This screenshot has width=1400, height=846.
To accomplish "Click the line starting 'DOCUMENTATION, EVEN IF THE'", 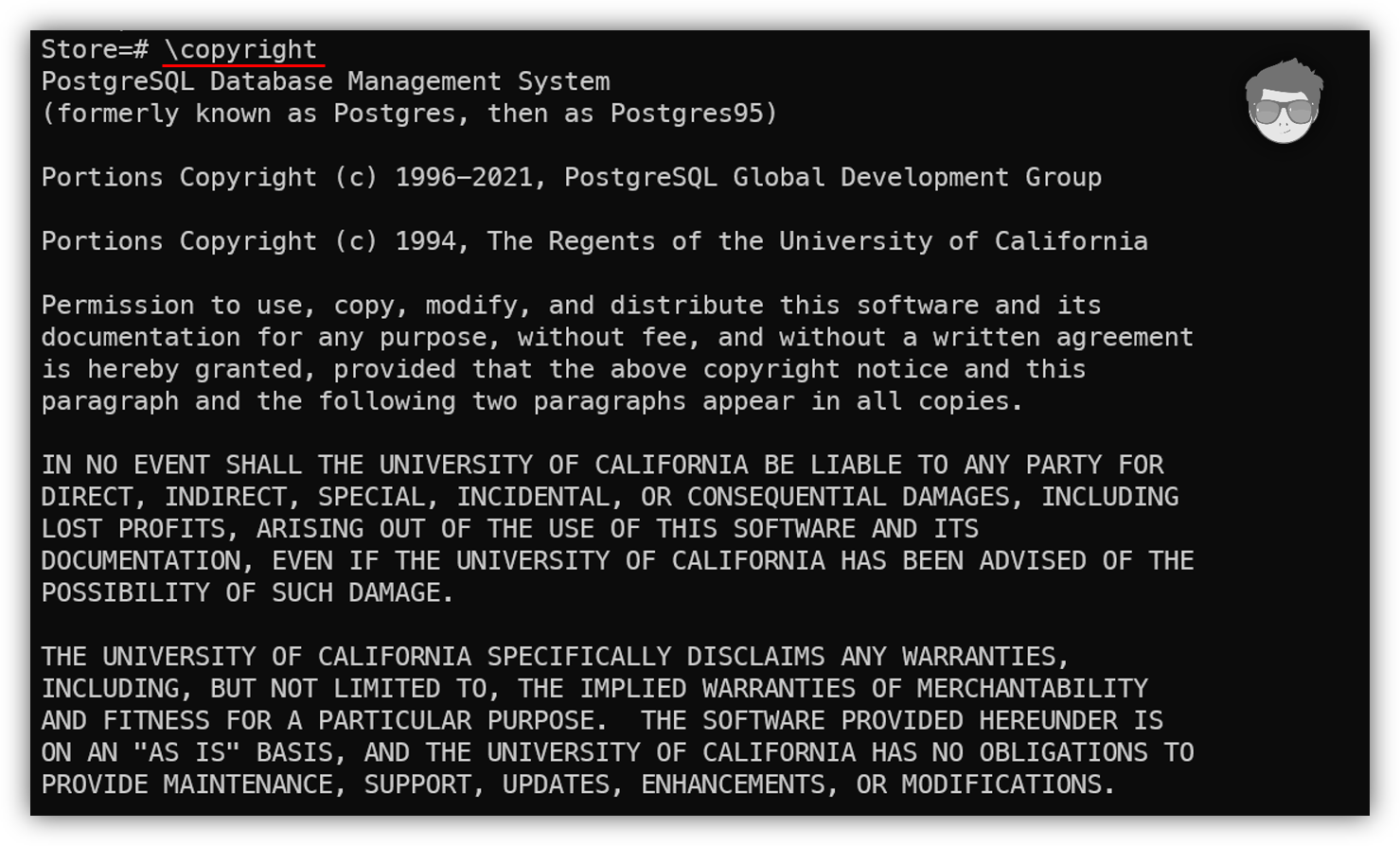I will (617, 561).
